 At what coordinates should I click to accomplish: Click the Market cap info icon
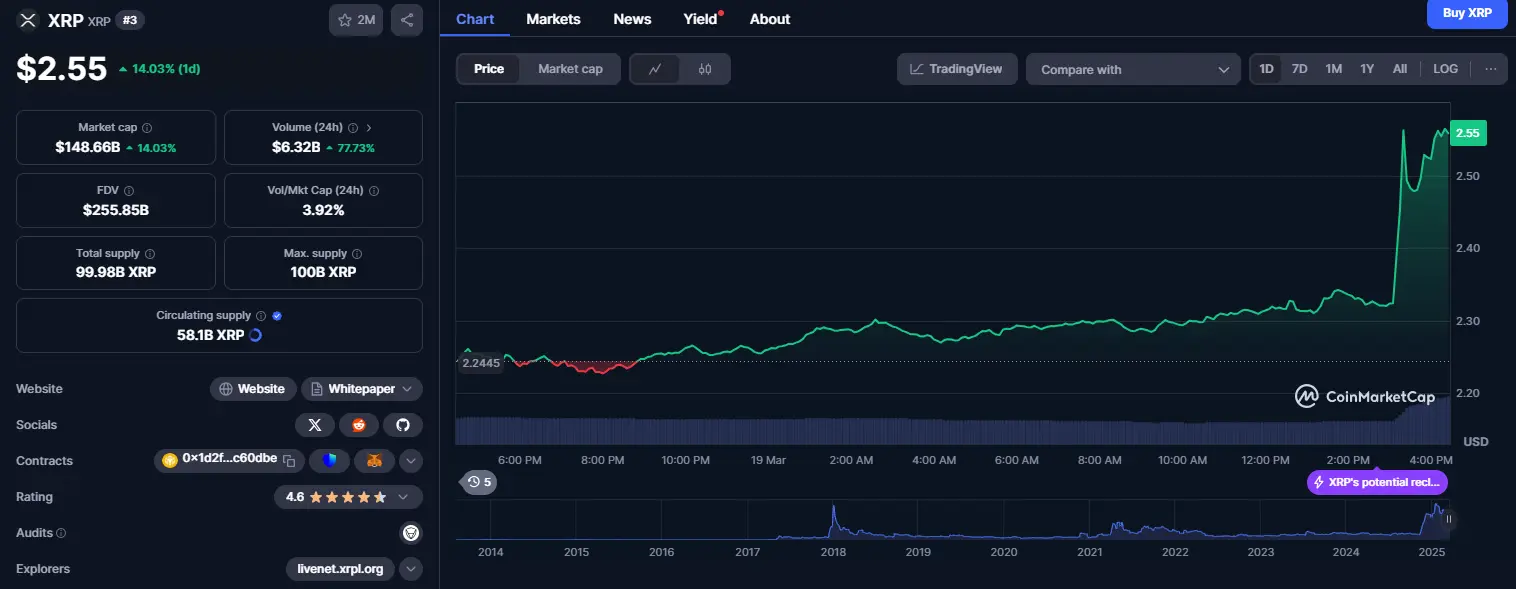point(147,128)
